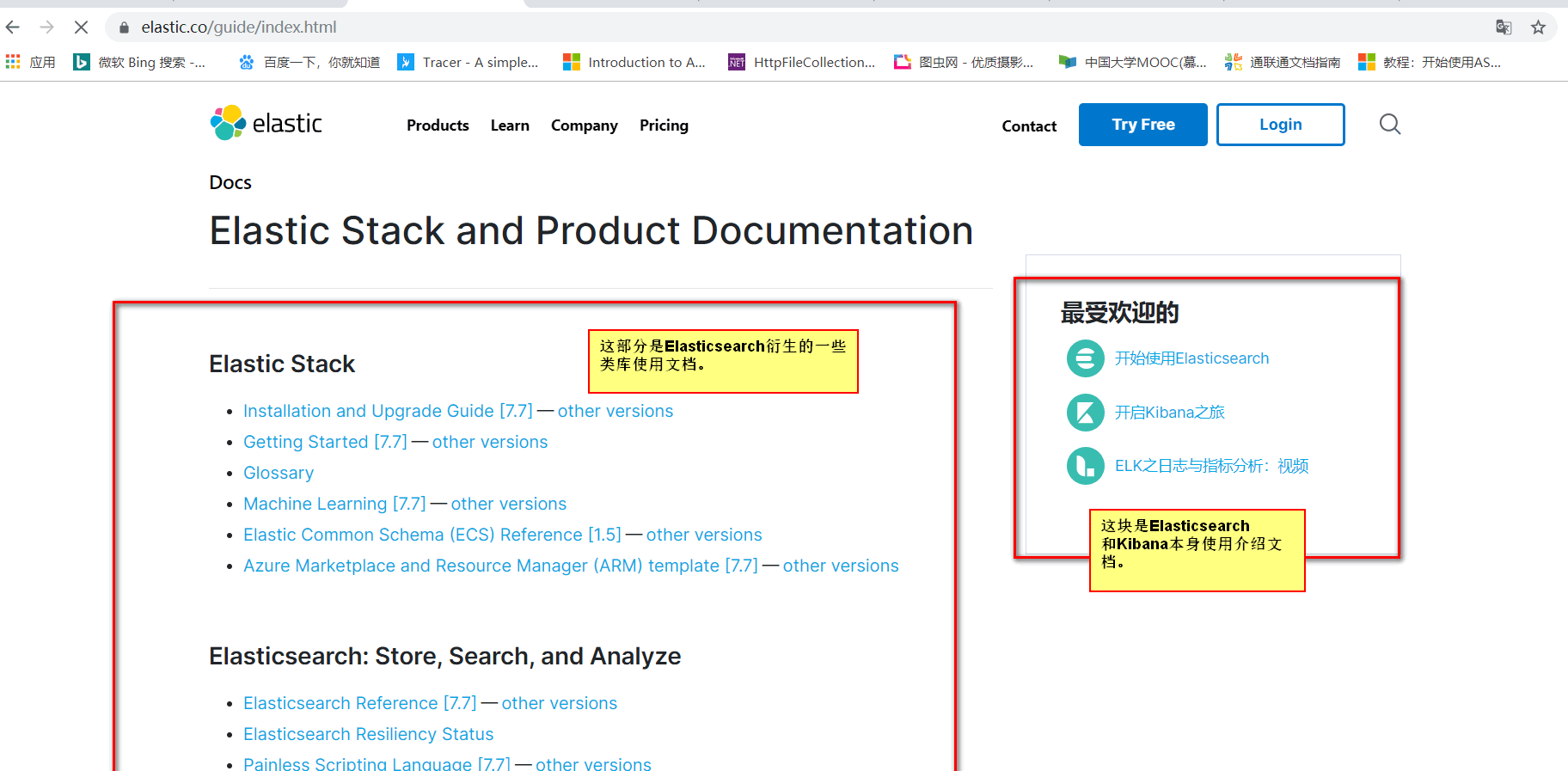The image size is (1568, 771).
Task: Open ELK之日志与指标分析：视频 link
Action: tap(1211, 466)
